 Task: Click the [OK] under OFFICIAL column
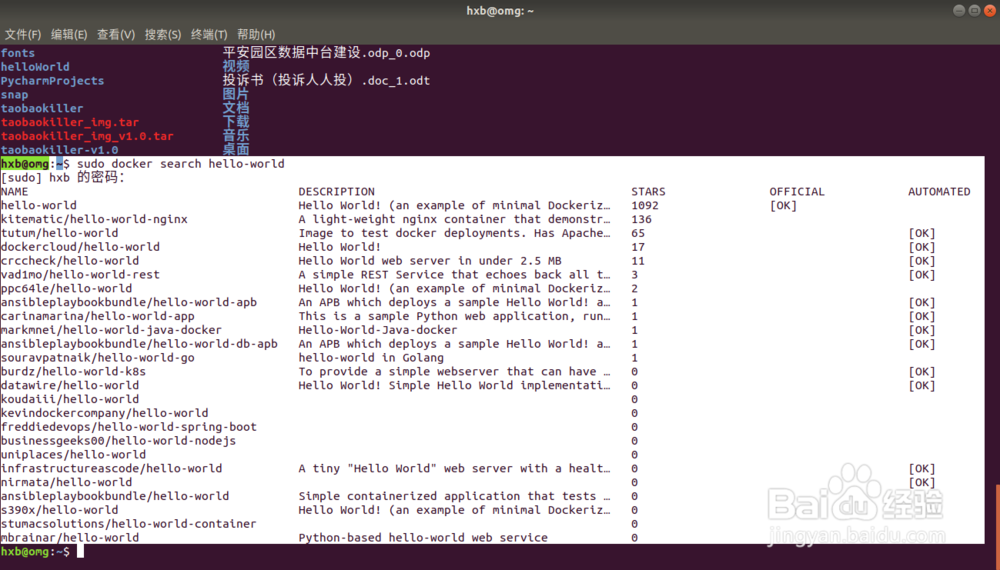click(783, 205)
